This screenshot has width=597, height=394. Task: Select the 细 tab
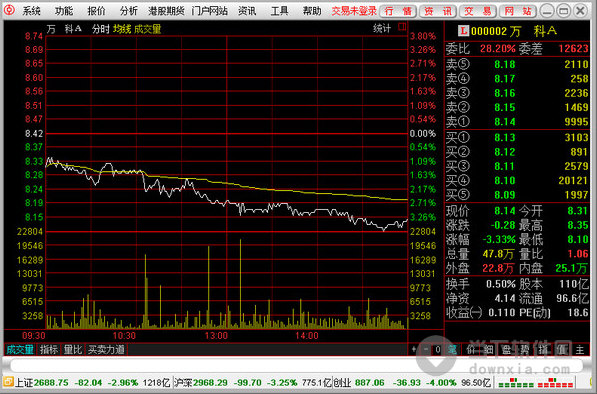point(488,349)
